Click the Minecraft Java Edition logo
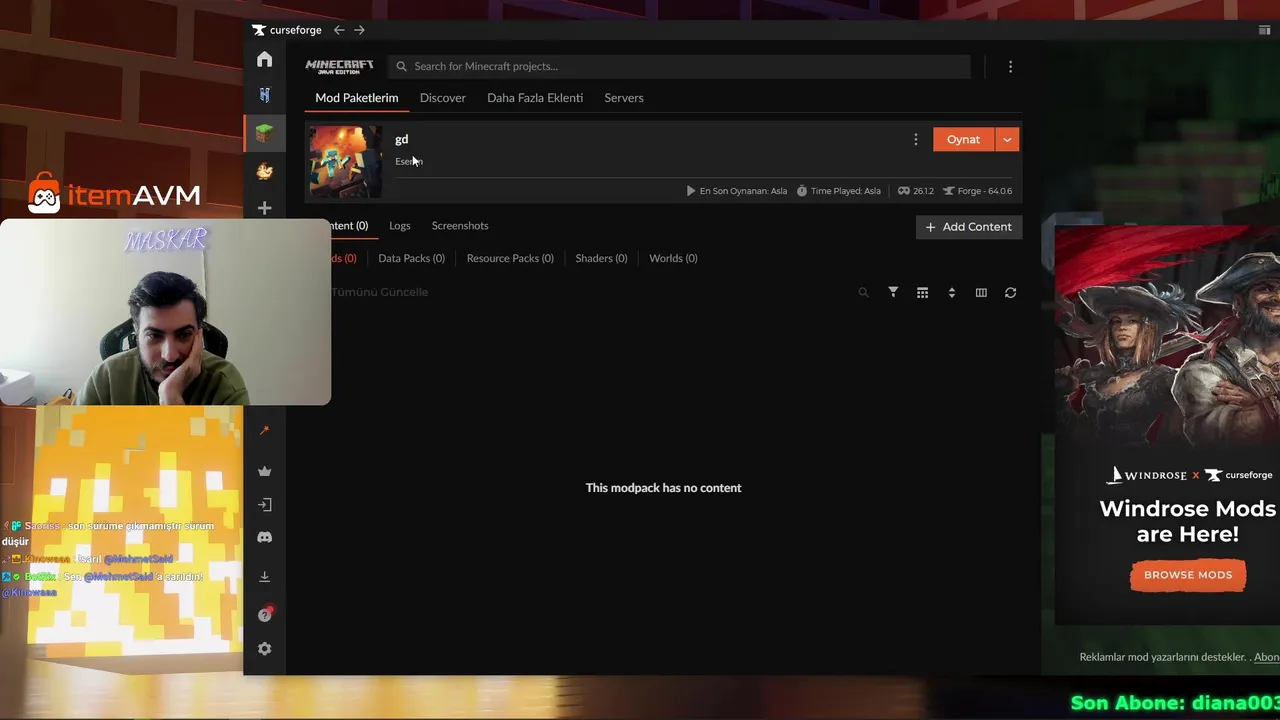Screen dimensions: 1280x720 pos(339,66)
